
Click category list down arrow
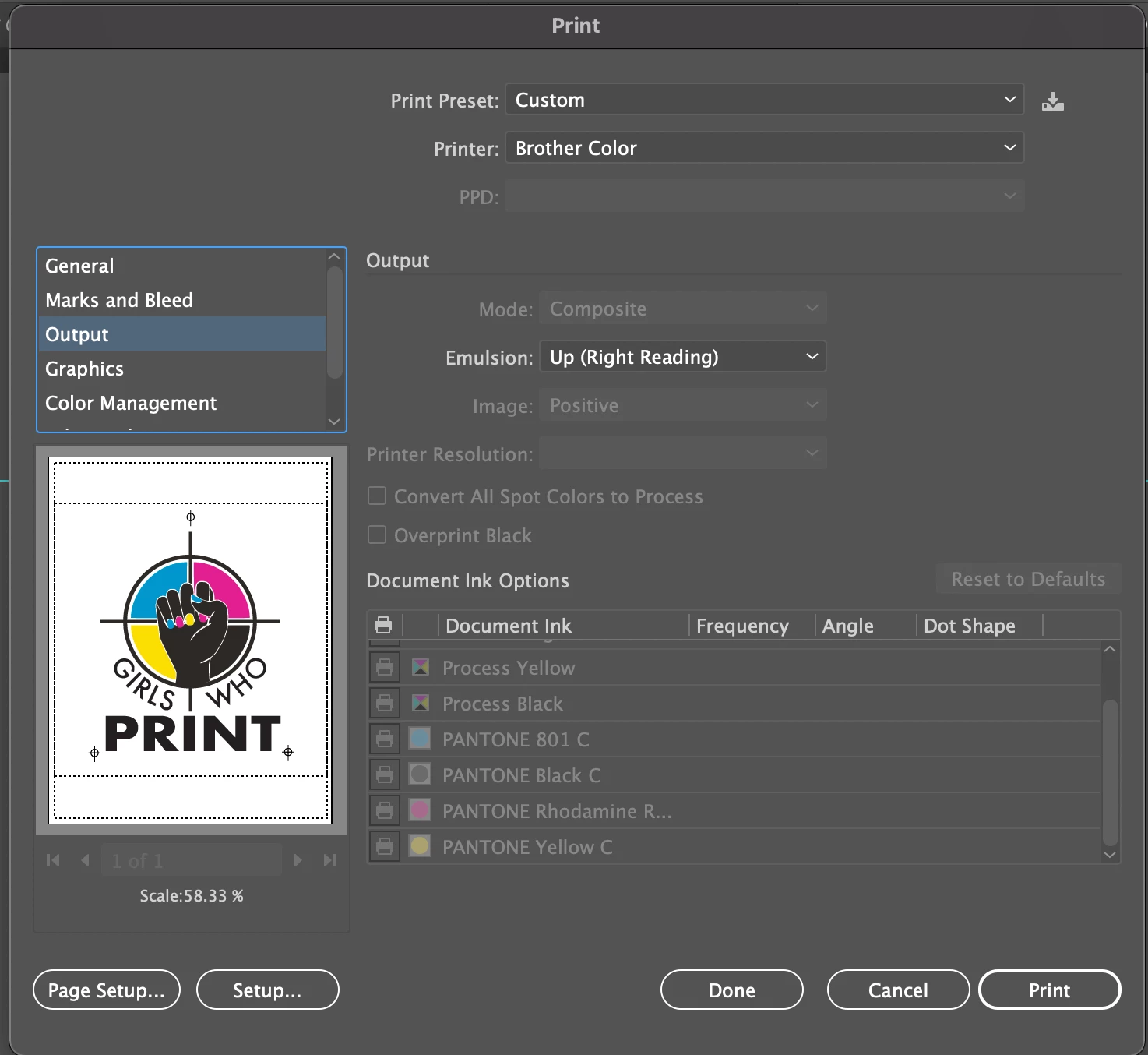(334, 422)
